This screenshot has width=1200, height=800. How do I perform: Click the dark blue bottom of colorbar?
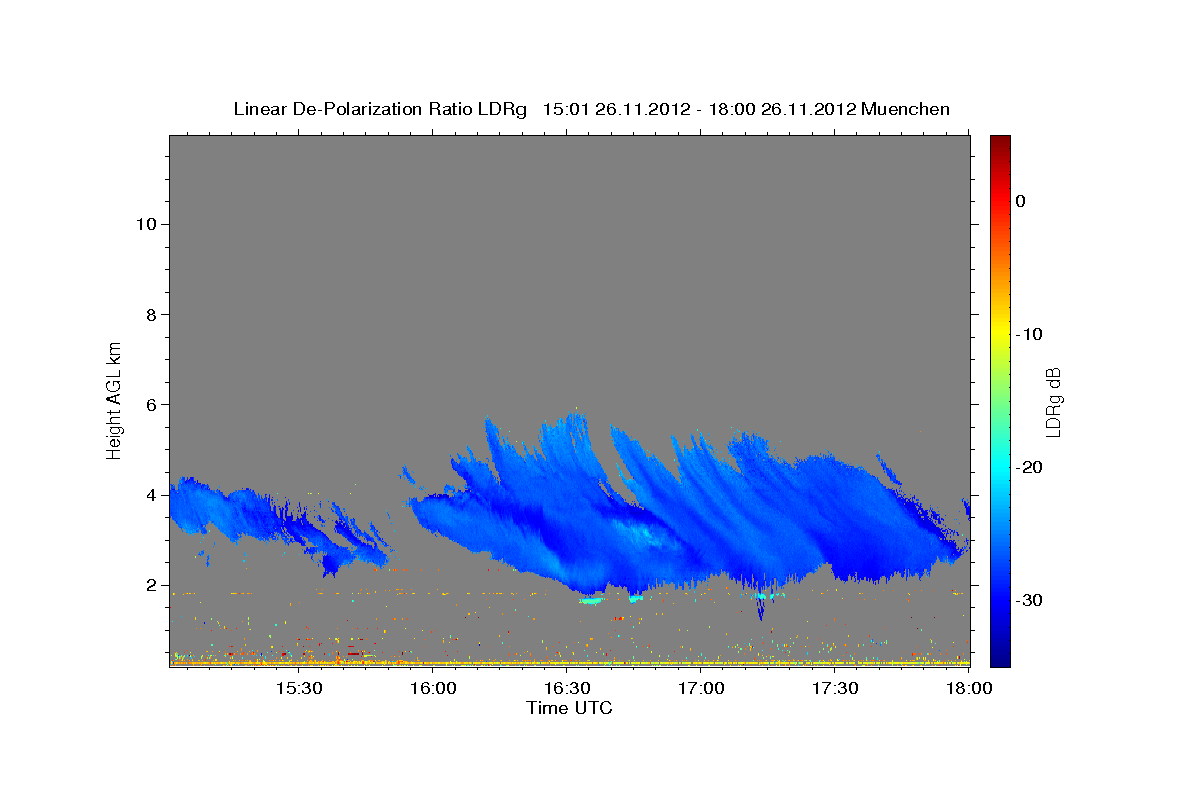1000,658
